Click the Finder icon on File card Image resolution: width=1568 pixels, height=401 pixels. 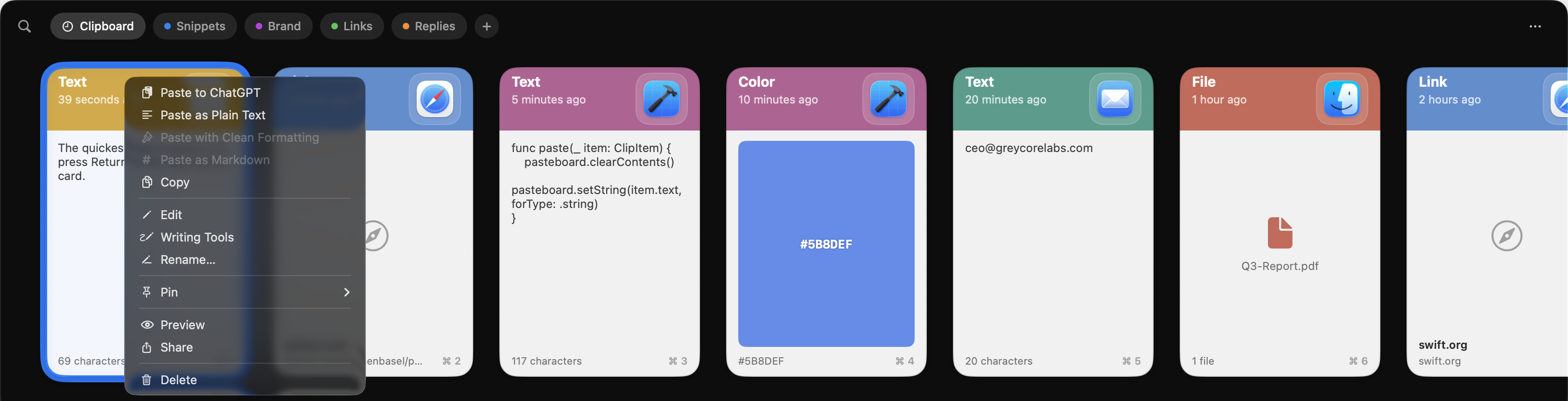click(x=1342, y=98)
